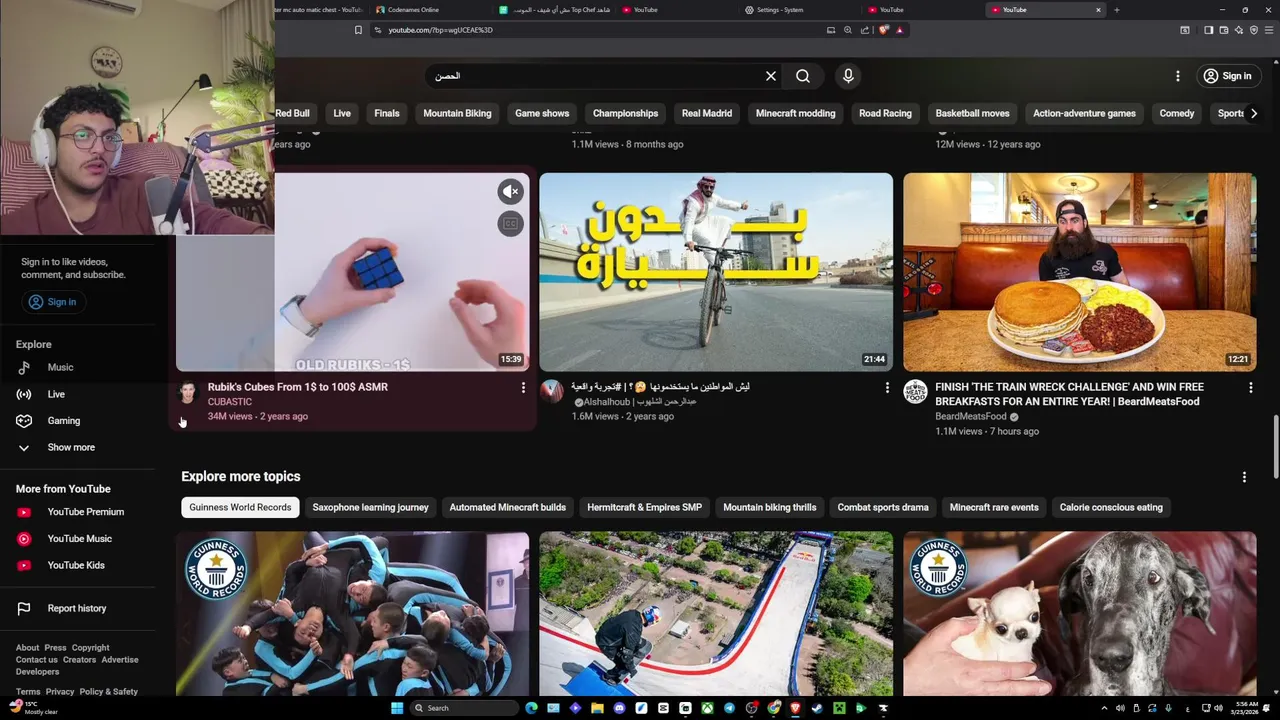Select Minecraft rare events chip
Screen dimensions: 1280x720
pos(994,507)
